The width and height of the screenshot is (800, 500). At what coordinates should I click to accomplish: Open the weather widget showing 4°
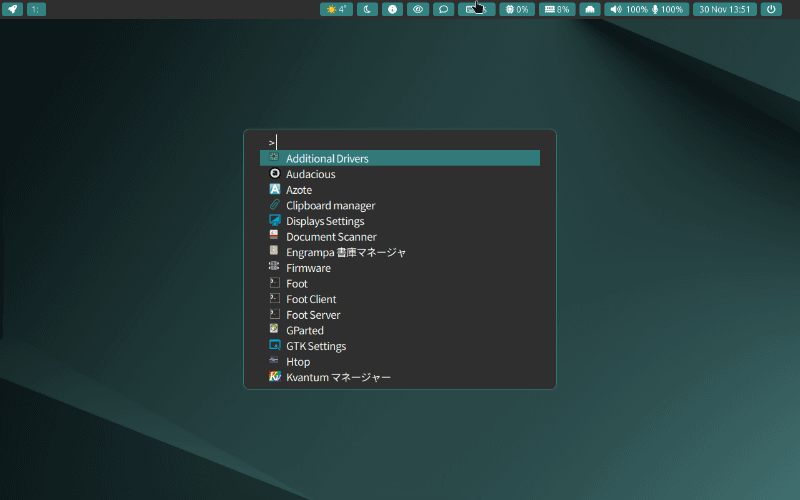[x=336, y=9]
